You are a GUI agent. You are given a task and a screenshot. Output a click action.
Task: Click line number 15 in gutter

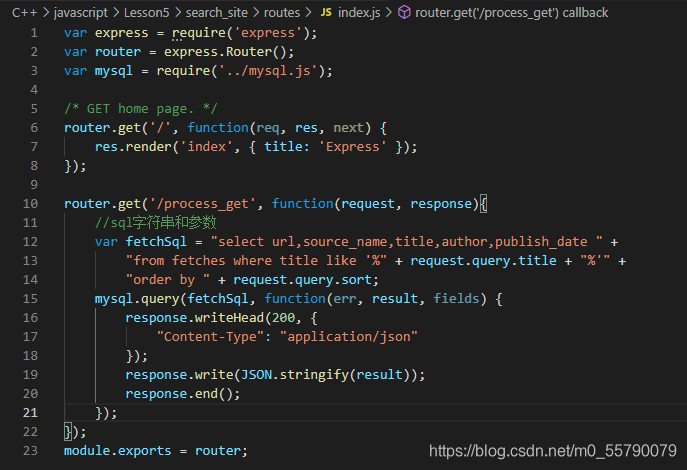coord(30,299)
